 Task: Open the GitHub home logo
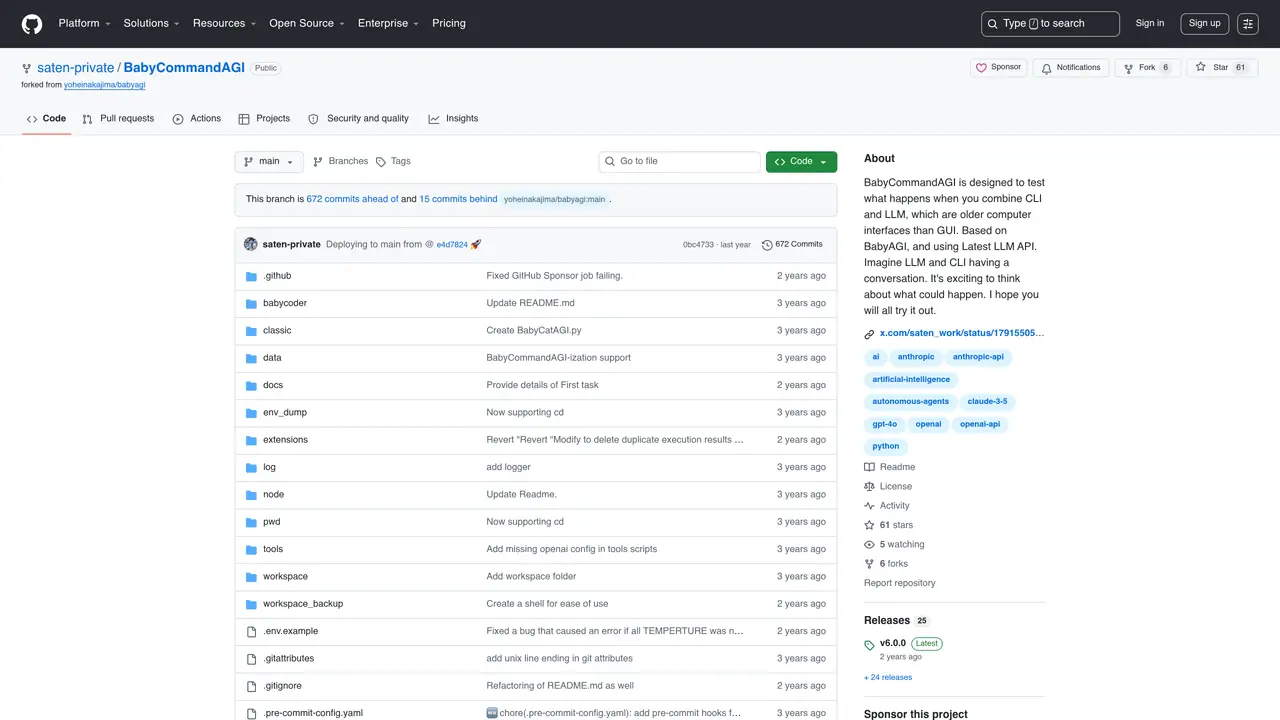point(32,24)
